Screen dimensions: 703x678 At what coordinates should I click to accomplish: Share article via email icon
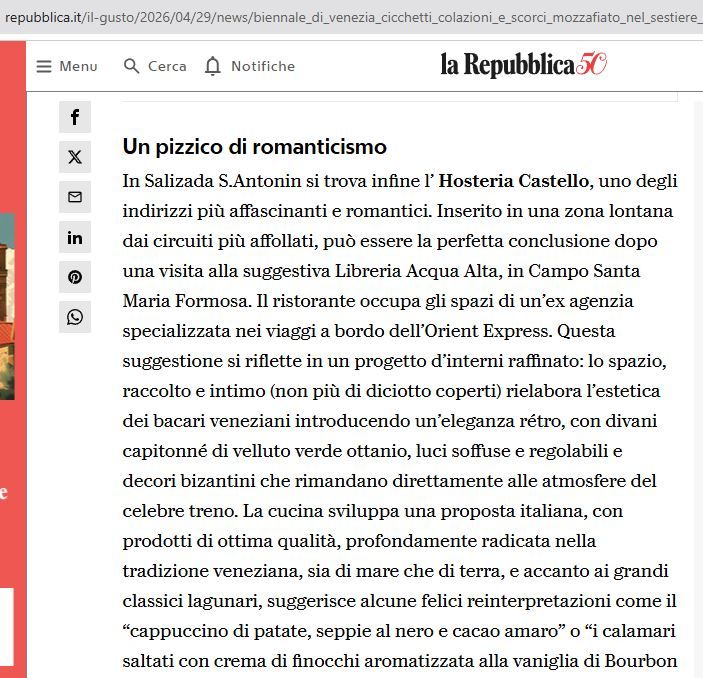point(75,197)
